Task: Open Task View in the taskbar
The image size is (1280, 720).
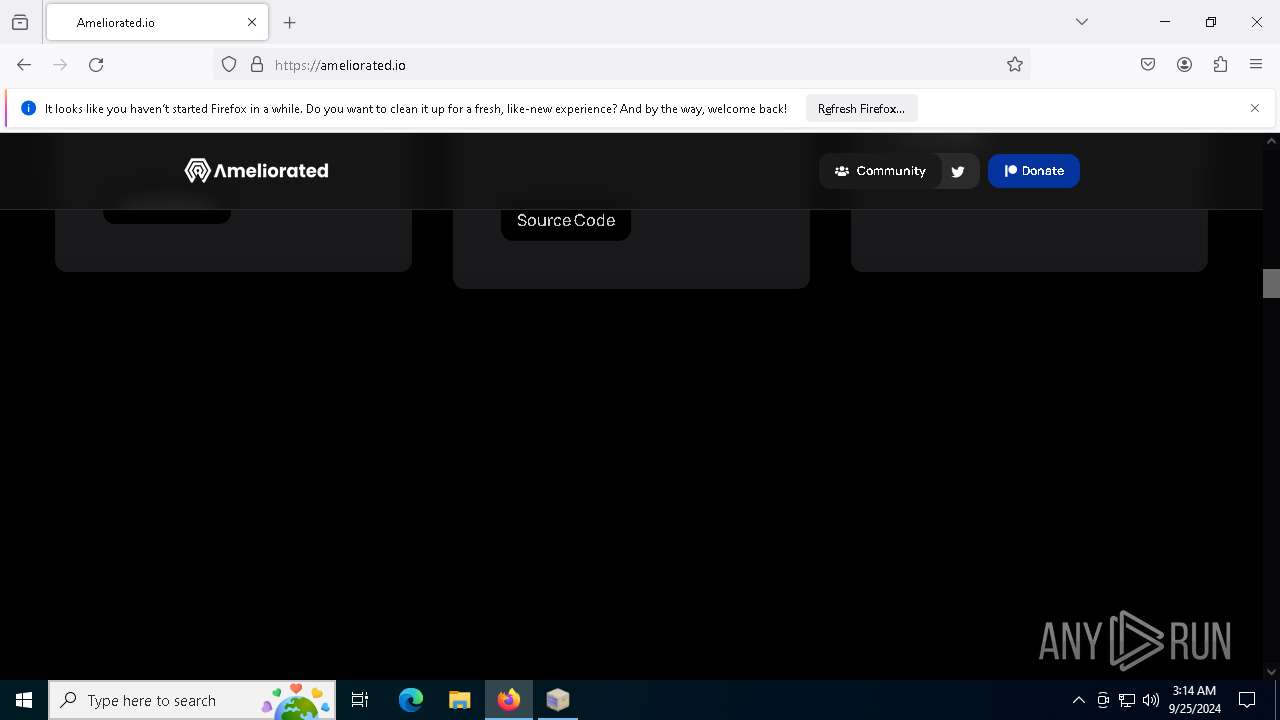Action: coord(360,700)
